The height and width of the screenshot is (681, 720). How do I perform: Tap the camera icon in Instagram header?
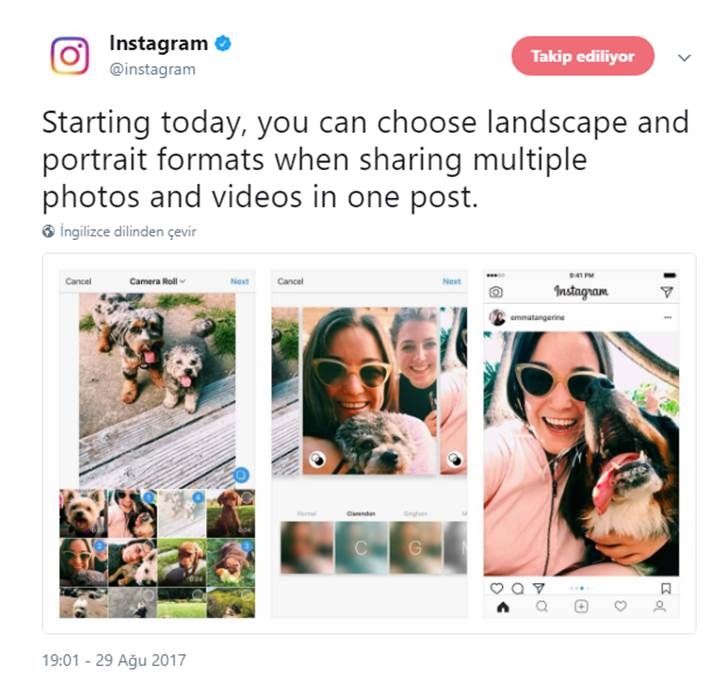click(x=495, y=292)
